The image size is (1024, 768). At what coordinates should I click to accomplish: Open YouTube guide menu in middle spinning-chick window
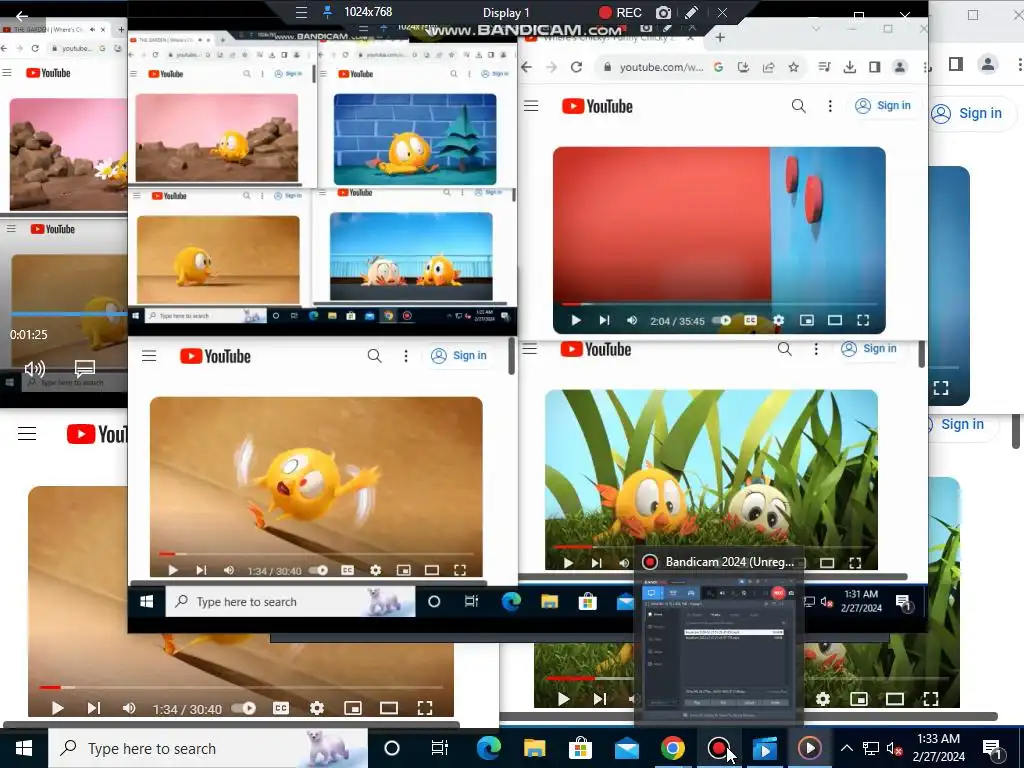tap(149, 356)
